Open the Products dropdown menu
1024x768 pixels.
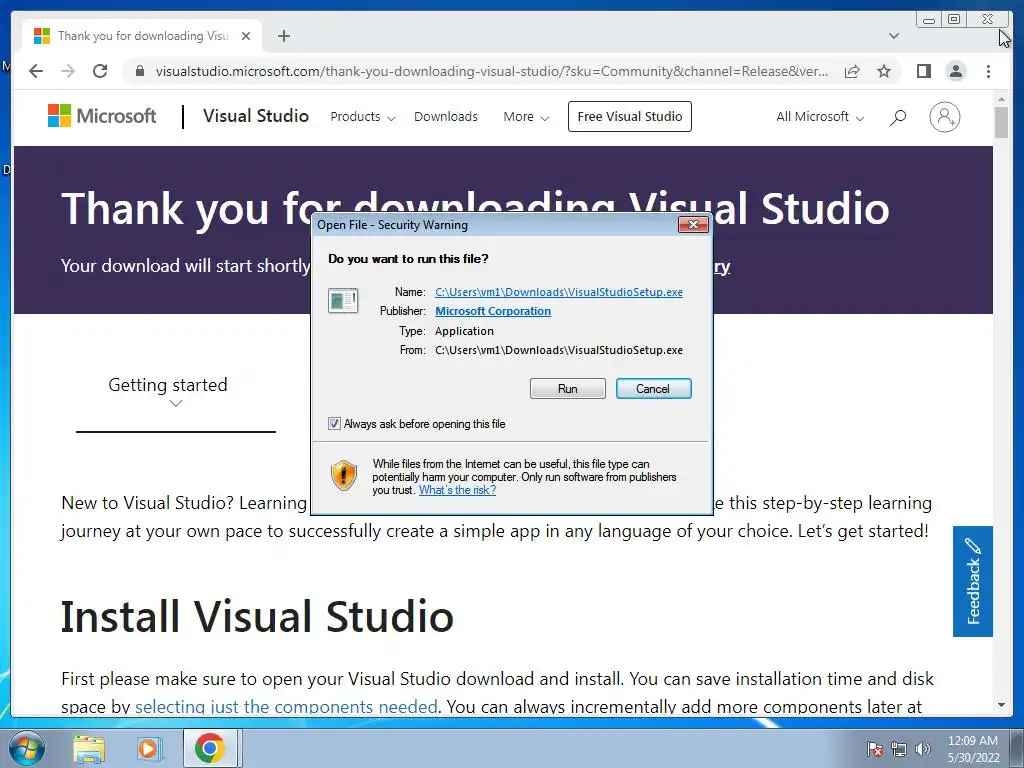click(x=362, y=117)
